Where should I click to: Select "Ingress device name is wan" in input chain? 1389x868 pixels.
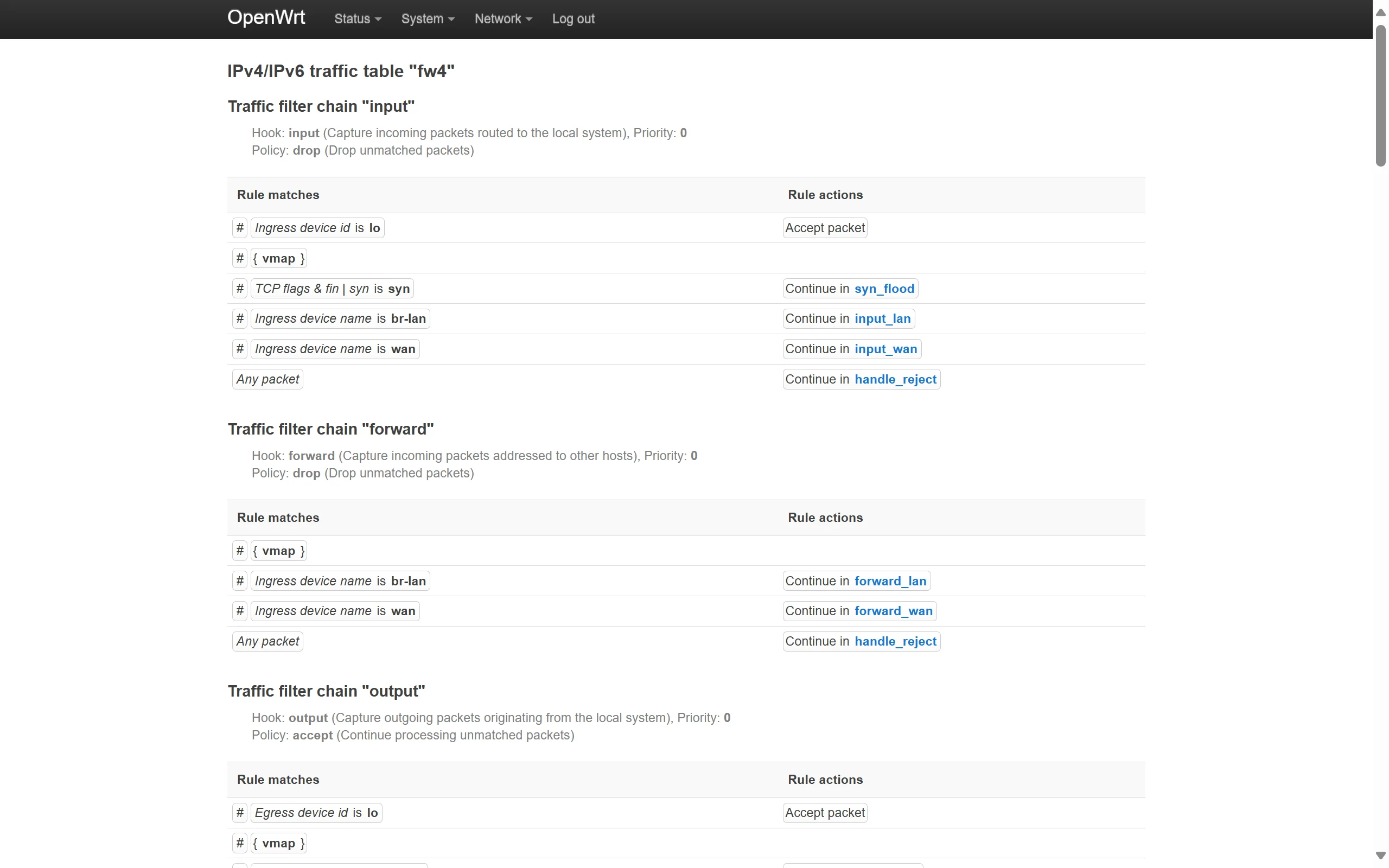[335, 349]
